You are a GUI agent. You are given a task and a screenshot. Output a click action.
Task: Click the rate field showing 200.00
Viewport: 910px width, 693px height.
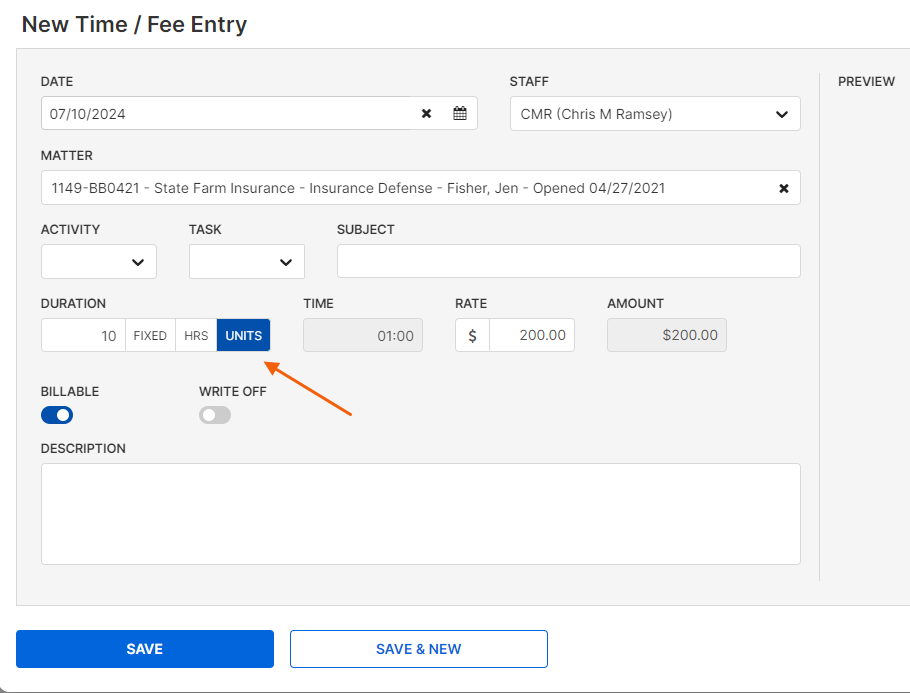tap(532, 335)
